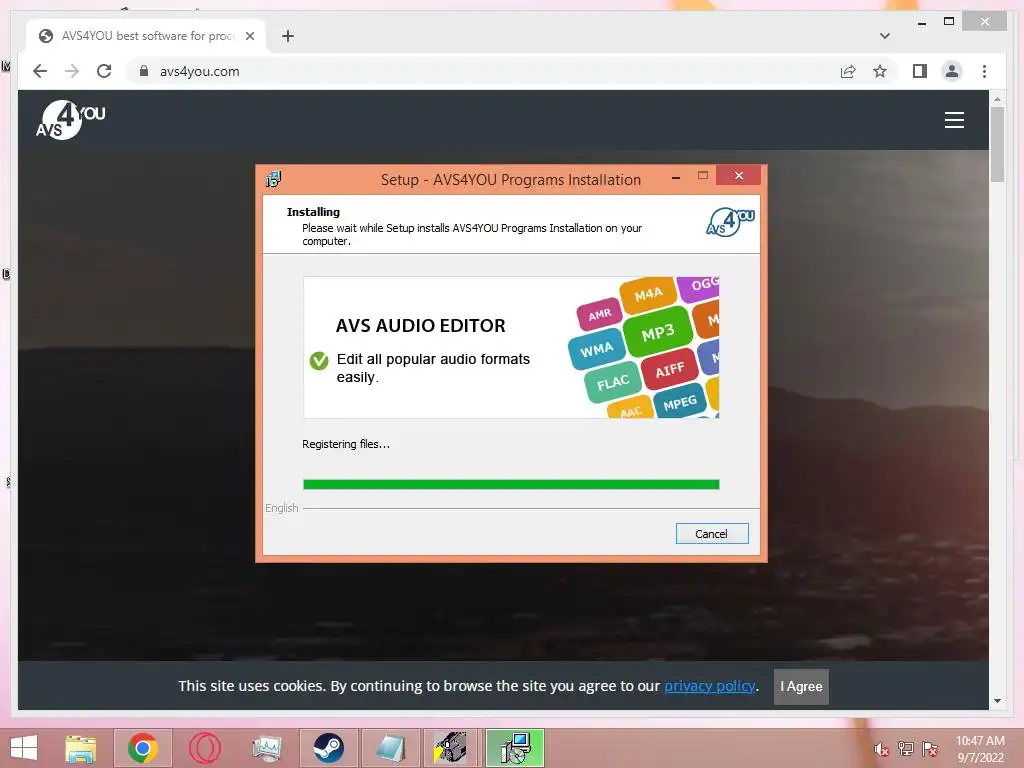Open File Explorer from the taskbar

pyautogui.click(x=81, y=748)
